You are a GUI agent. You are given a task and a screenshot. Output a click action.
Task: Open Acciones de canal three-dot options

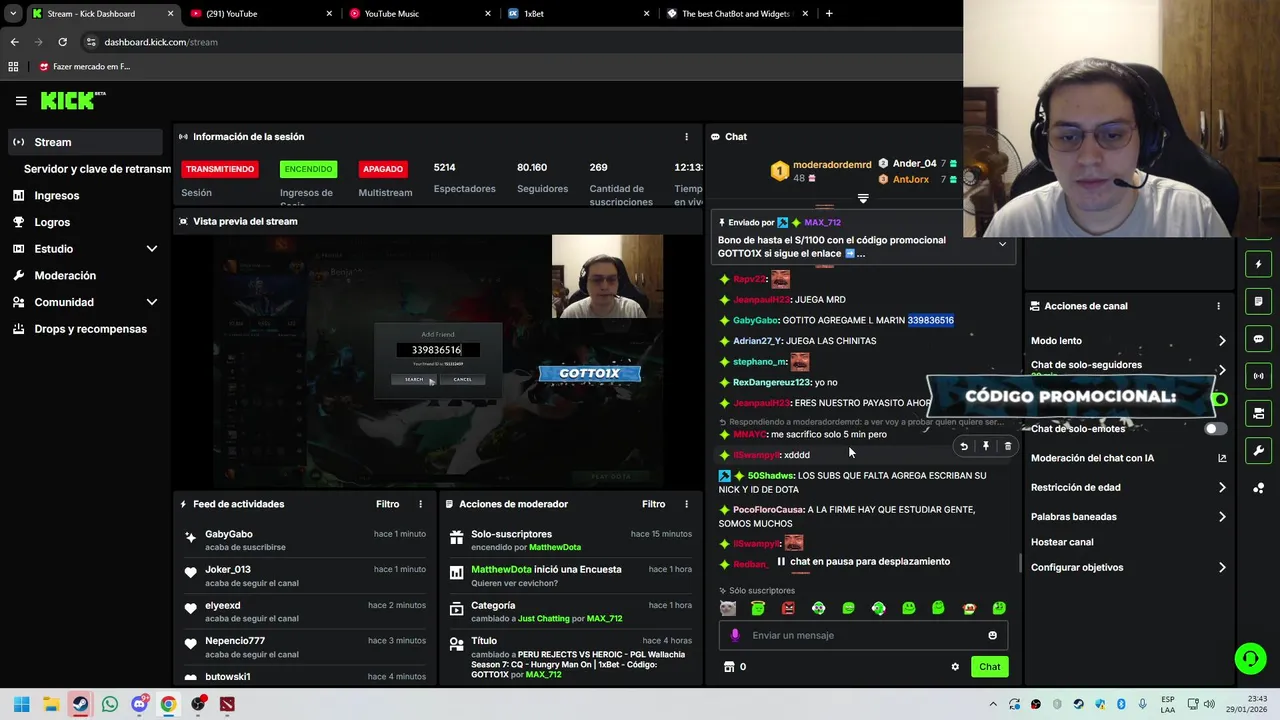pyautogui.click(x=1218, y=306)
